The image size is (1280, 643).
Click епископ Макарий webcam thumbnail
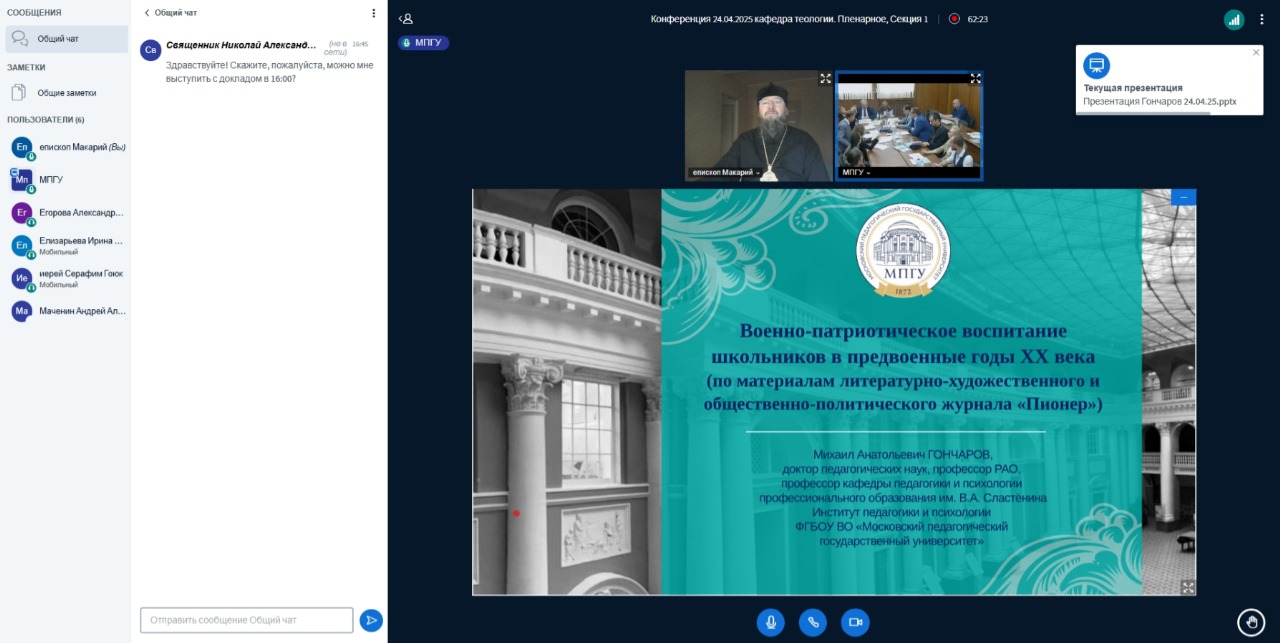point(759,125)
